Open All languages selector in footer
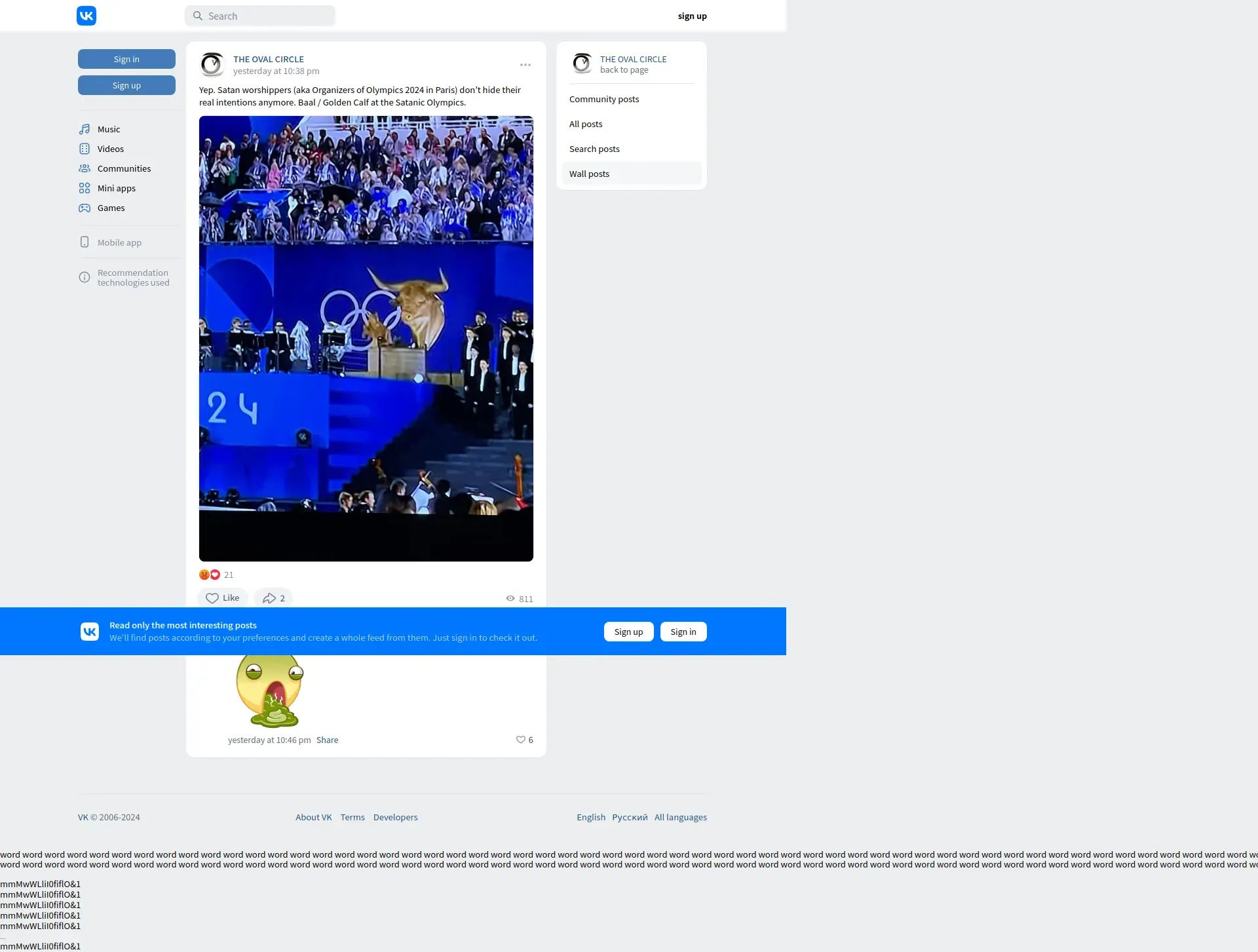The image size is (1258, 952). click(x=680, y=817)
